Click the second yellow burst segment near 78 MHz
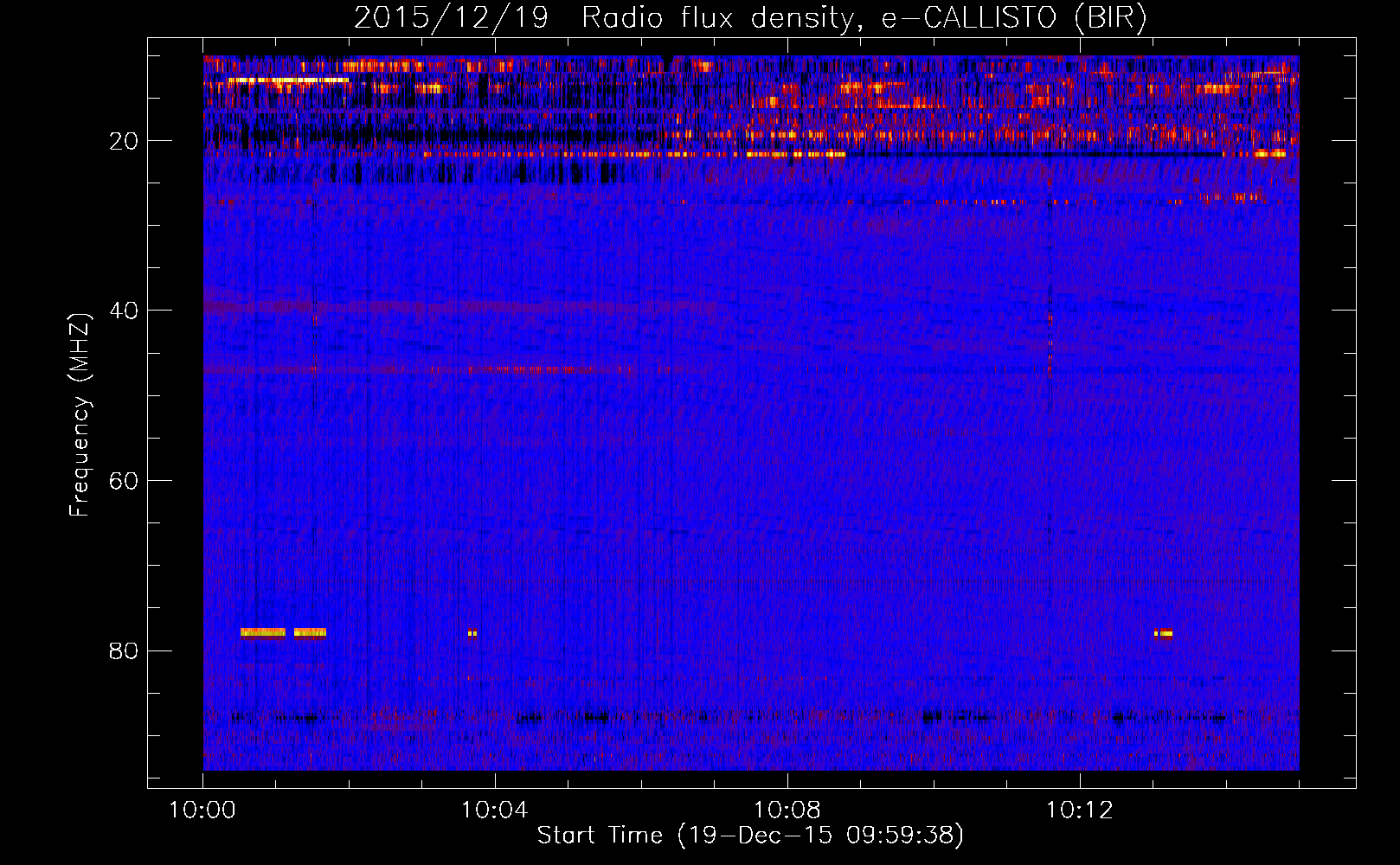1400x865 pixels. coord(310,632)
